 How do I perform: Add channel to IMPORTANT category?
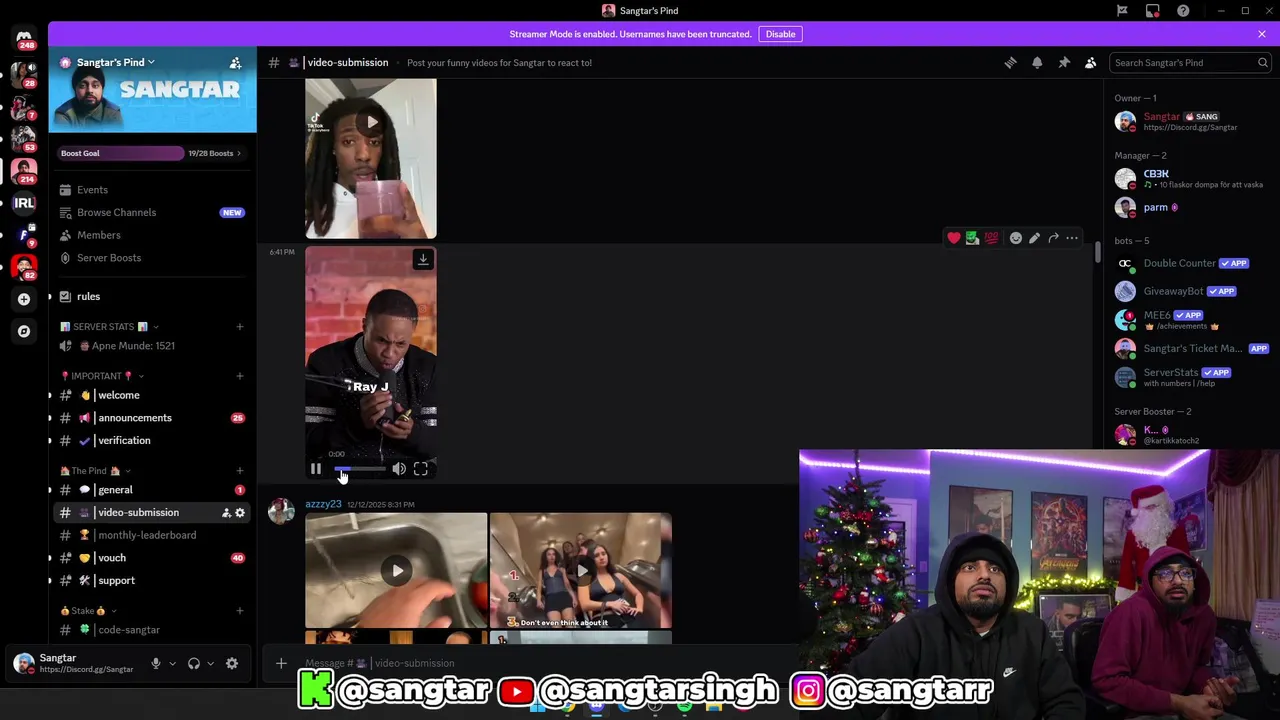click(240, 376)
